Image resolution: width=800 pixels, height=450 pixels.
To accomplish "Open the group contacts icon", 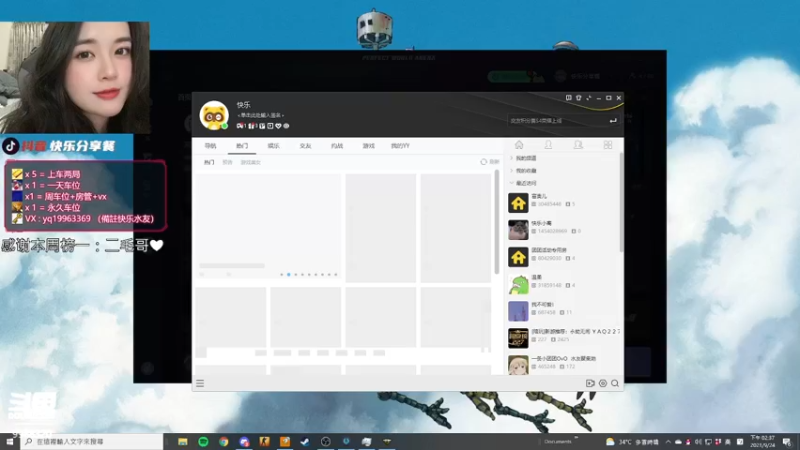I will click(578, 145).
